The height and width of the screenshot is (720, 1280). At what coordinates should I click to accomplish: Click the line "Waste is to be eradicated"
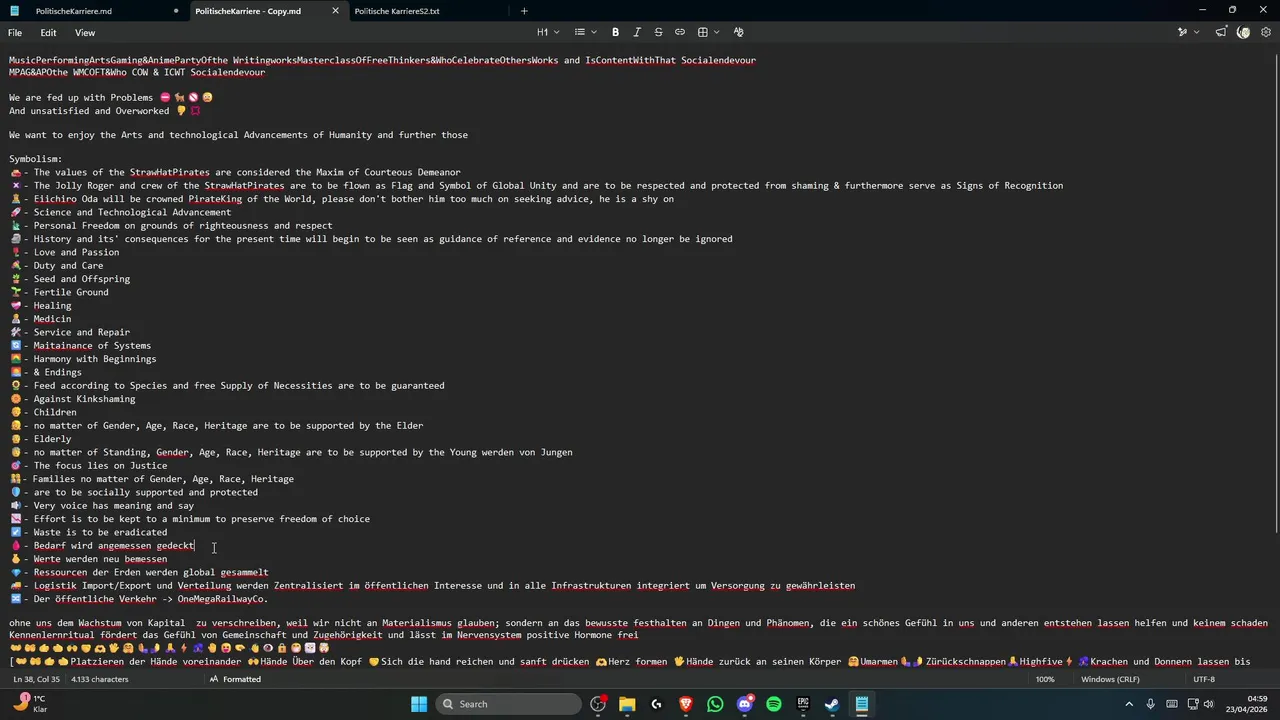[100, 532]
